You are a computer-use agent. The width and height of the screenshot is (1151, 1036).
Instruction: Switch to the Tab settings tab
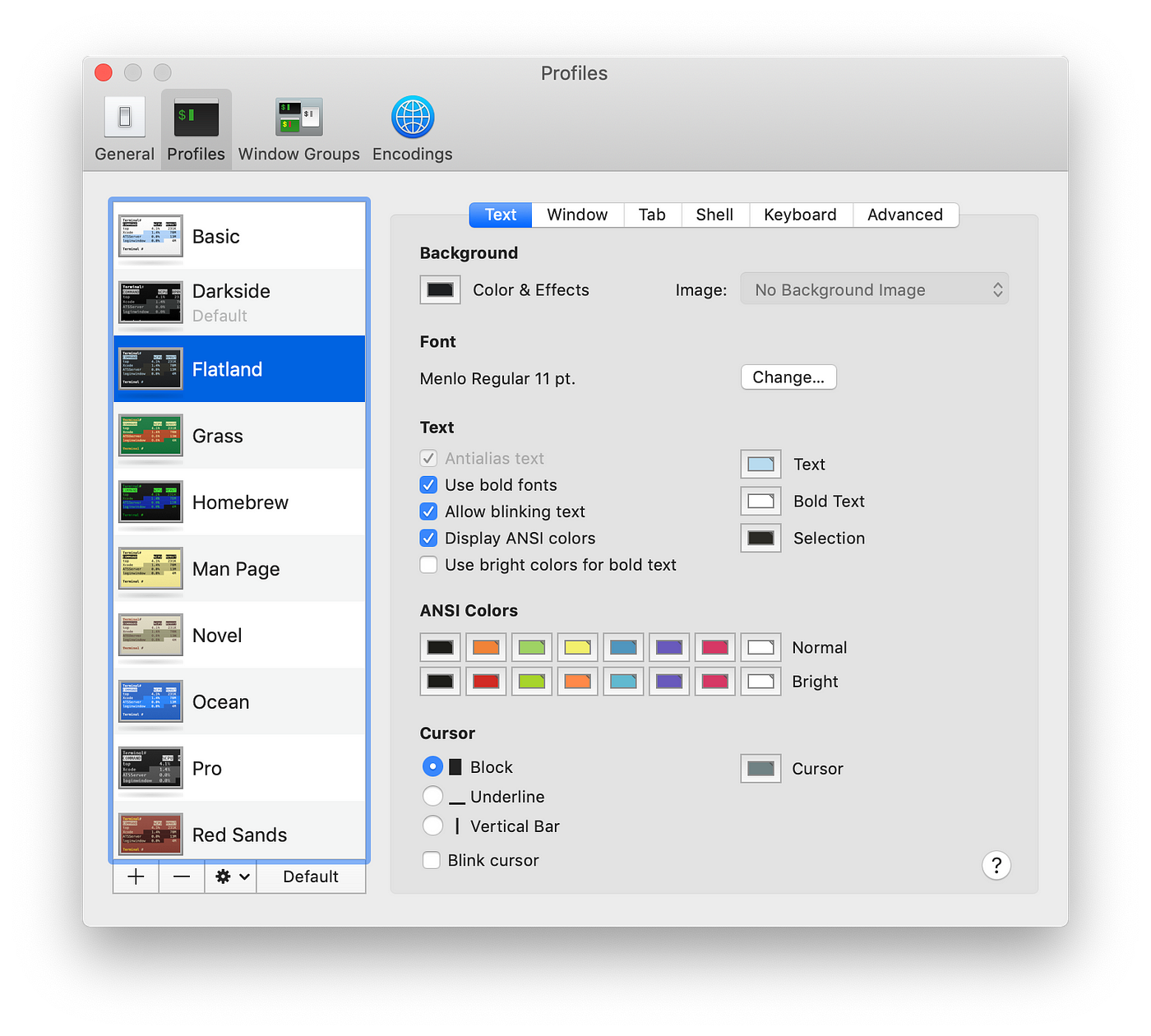pos(652,215)
